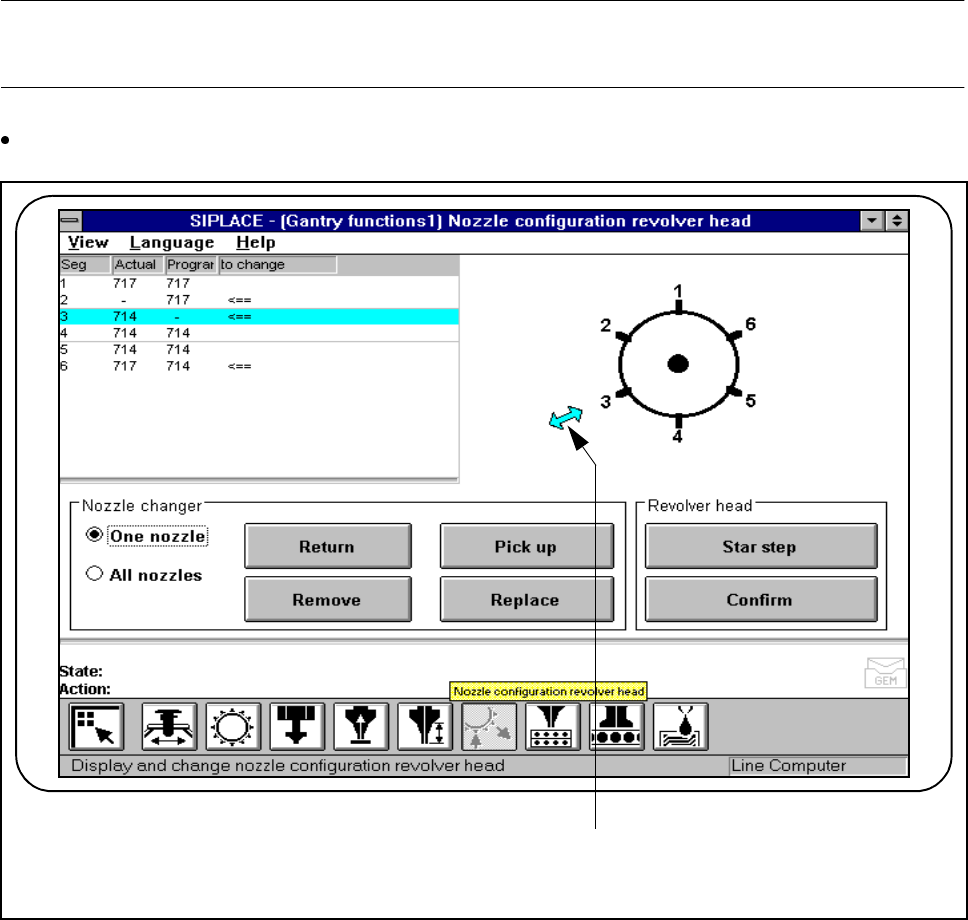Click the selection grid cursor toolbar icon
The width and height of the screenshot is (968, 920).
(96, 727)
